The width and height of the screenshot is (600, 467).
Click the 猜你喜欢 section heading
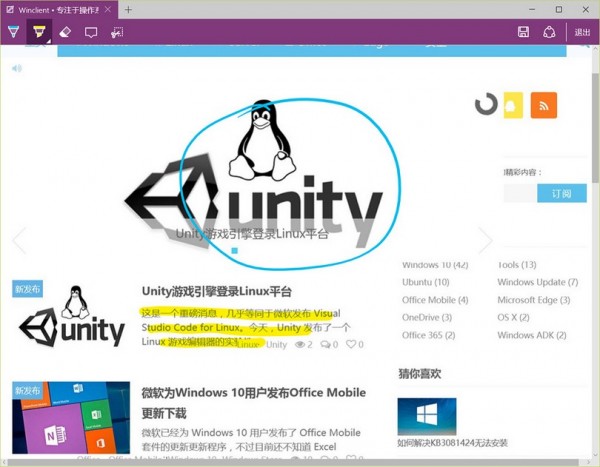[419, 374]
